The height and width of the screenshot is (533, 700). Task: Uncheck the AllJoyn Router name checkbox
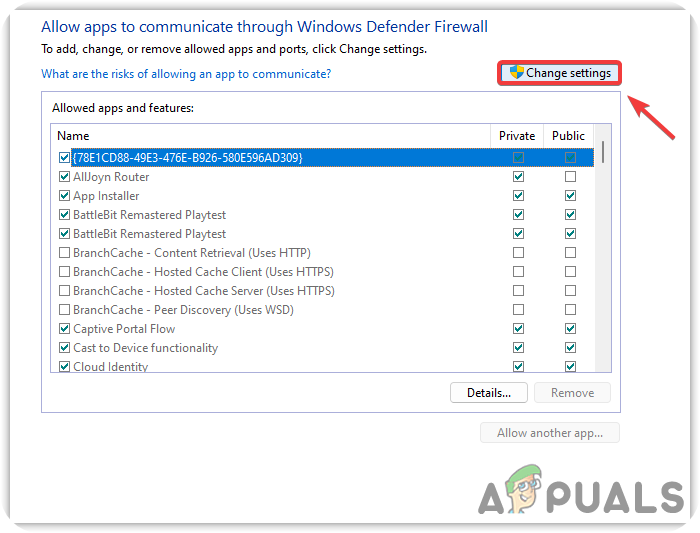[64, 177]
